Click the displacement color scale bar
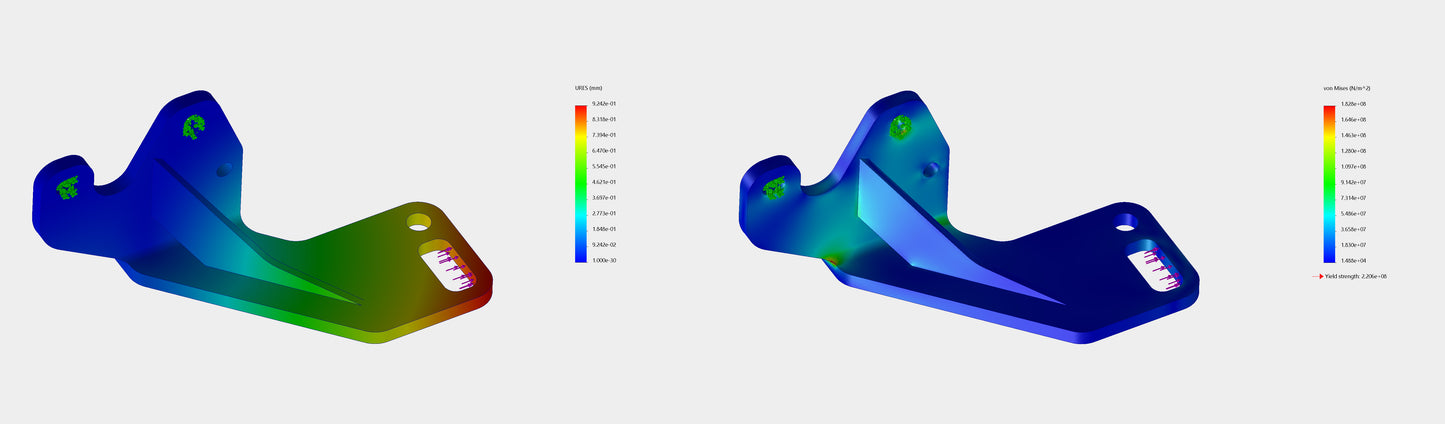Screen dimensions: 1445x424 580,182
